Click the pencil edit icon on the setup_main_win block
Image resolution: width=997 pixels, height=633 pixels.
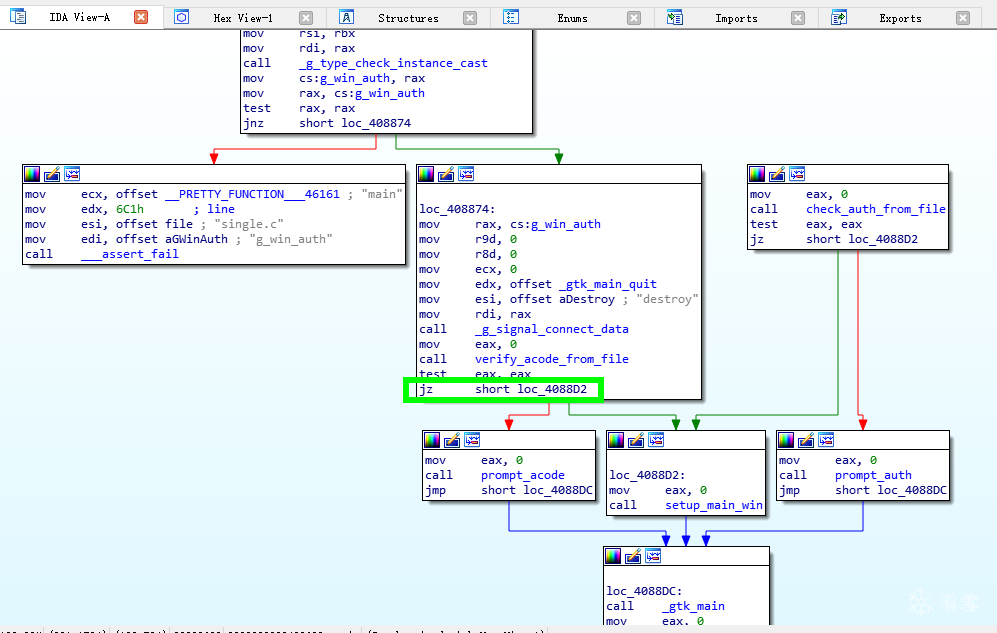[x=636, y=439]
